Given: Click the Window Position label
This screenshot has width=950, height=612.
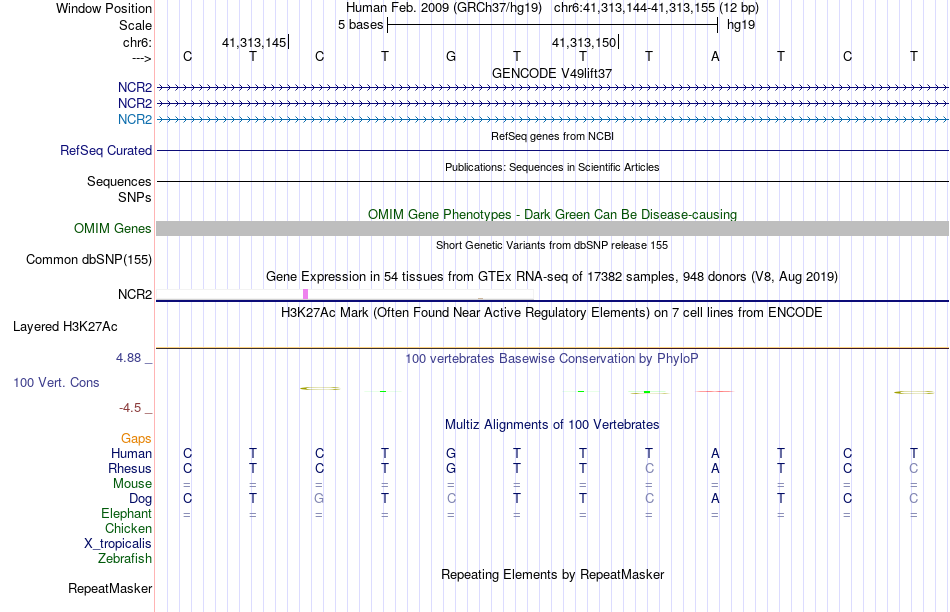Looking at the screenshot, I should point(104,8).
